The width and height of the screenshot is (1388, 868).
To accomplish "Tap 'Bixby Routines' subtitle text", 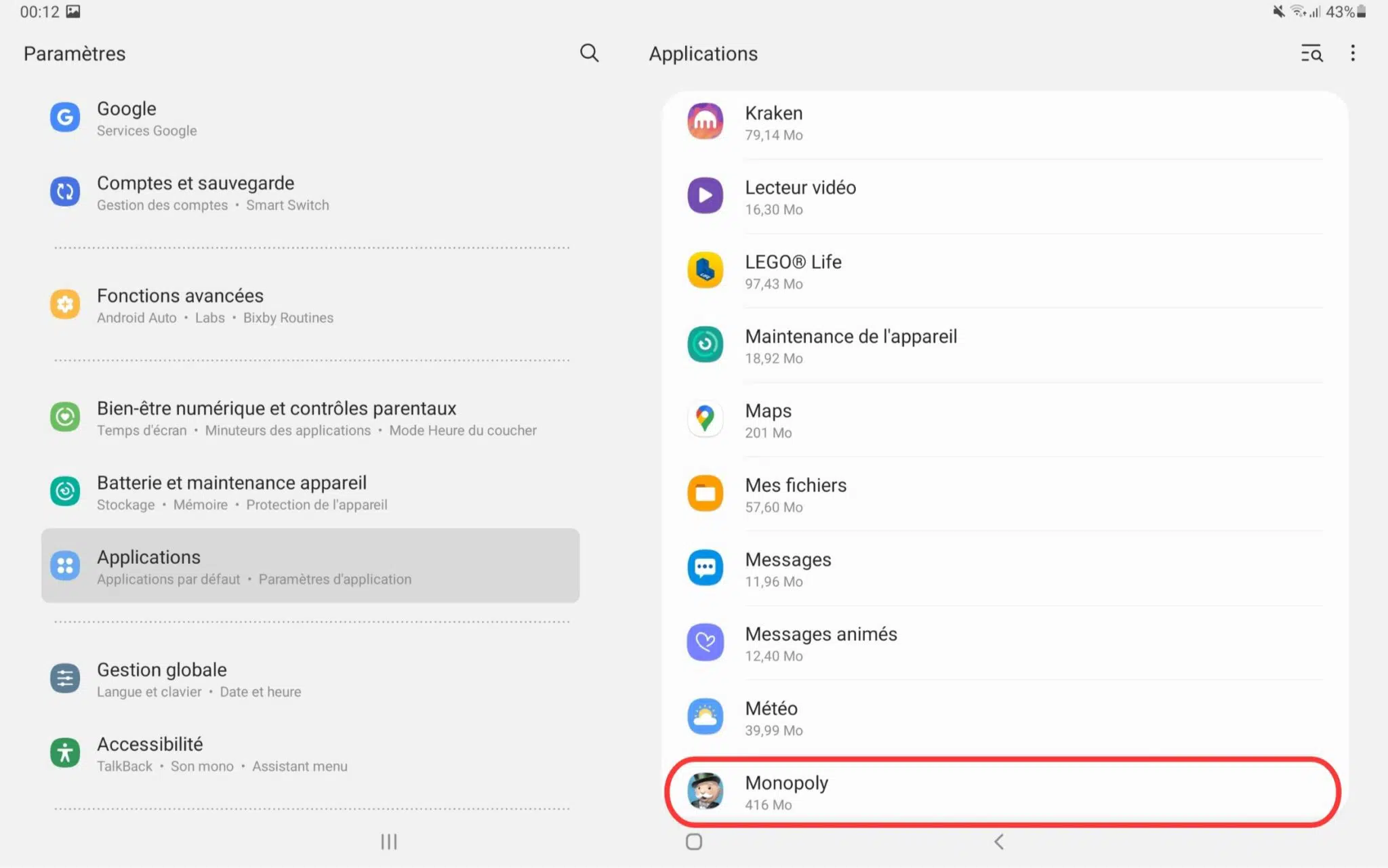I will (288, 318).
